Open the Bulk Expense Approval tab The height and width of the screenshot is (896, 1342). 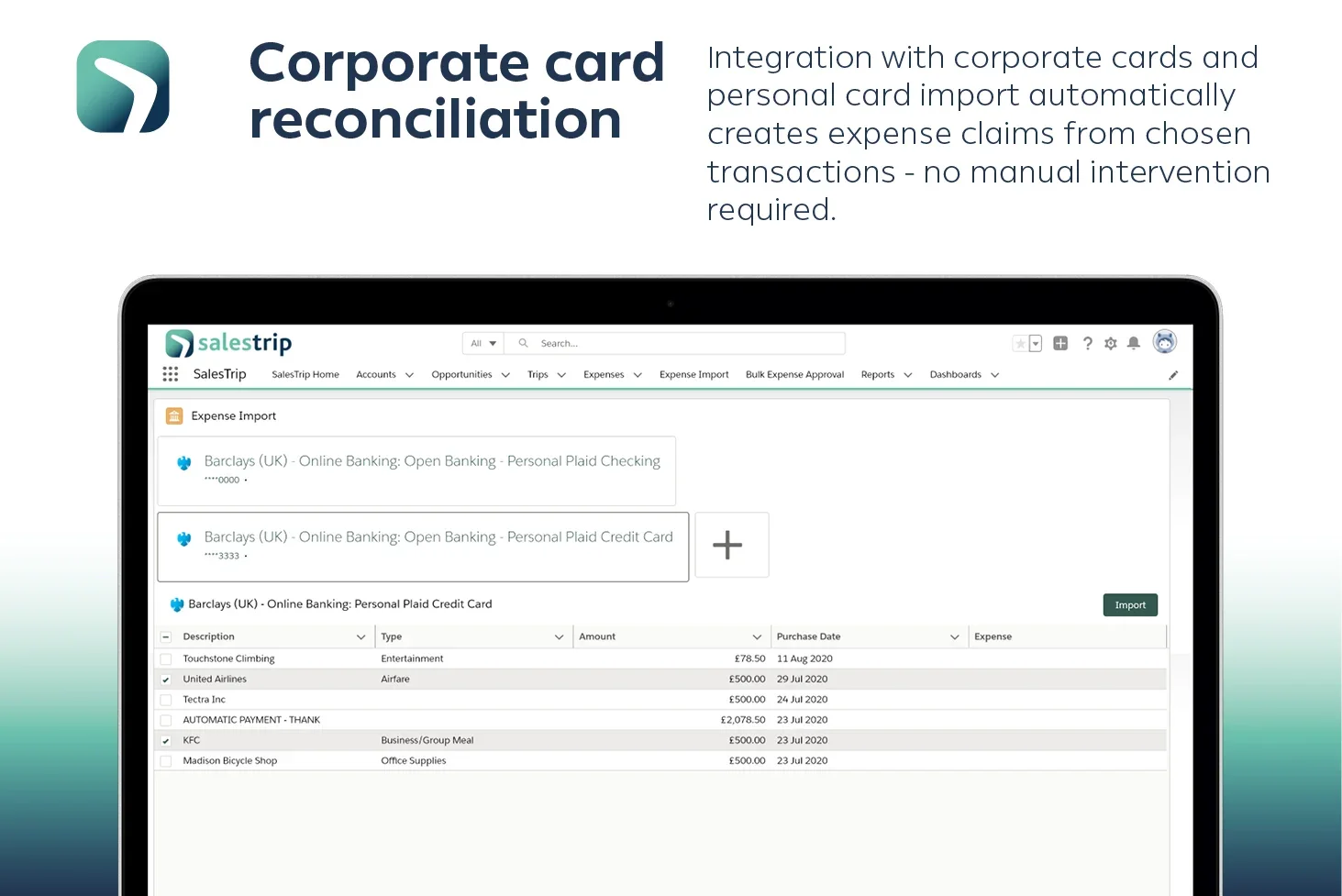tap(794, 375)
